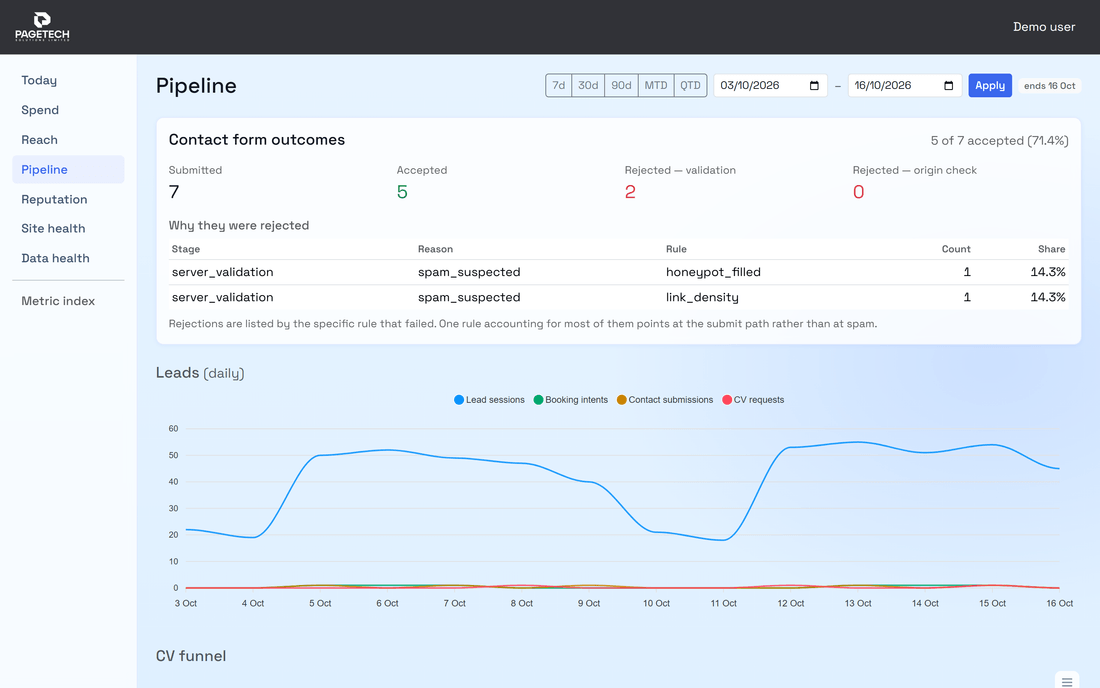
Task: Toggle Booking intents legend series
Action: tap(570, 400)
